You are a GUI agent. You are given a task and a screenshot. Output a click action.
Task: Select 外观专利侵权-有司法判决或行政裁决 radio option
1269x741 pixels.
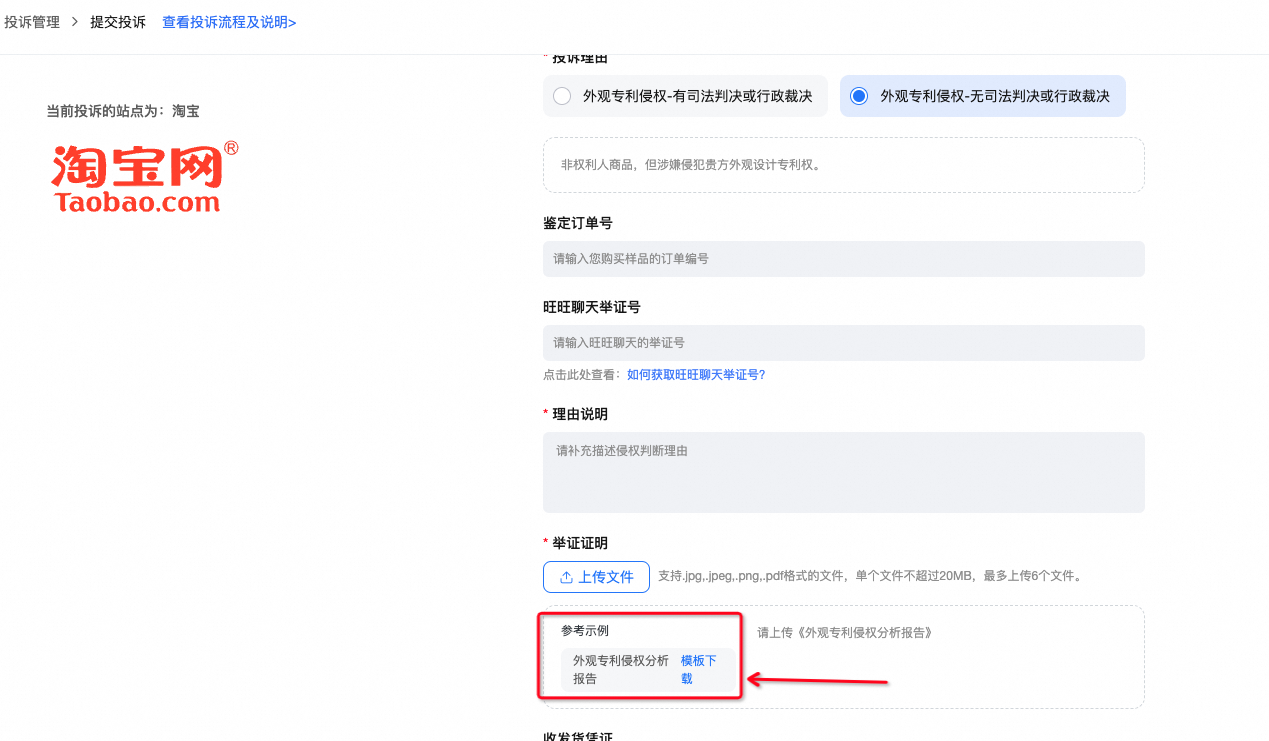685,96
